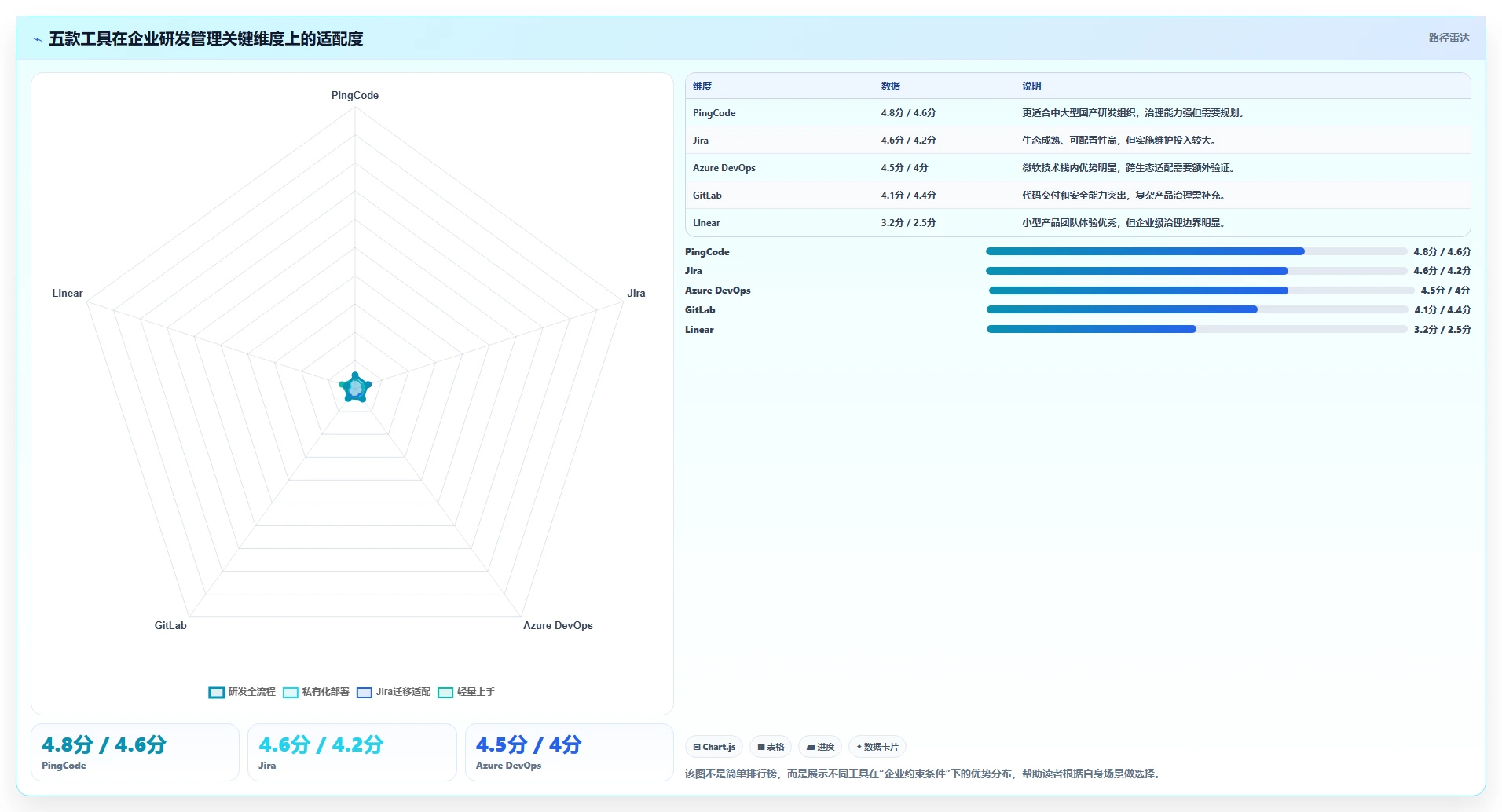Click the 维度 column header

coord(702,86)
